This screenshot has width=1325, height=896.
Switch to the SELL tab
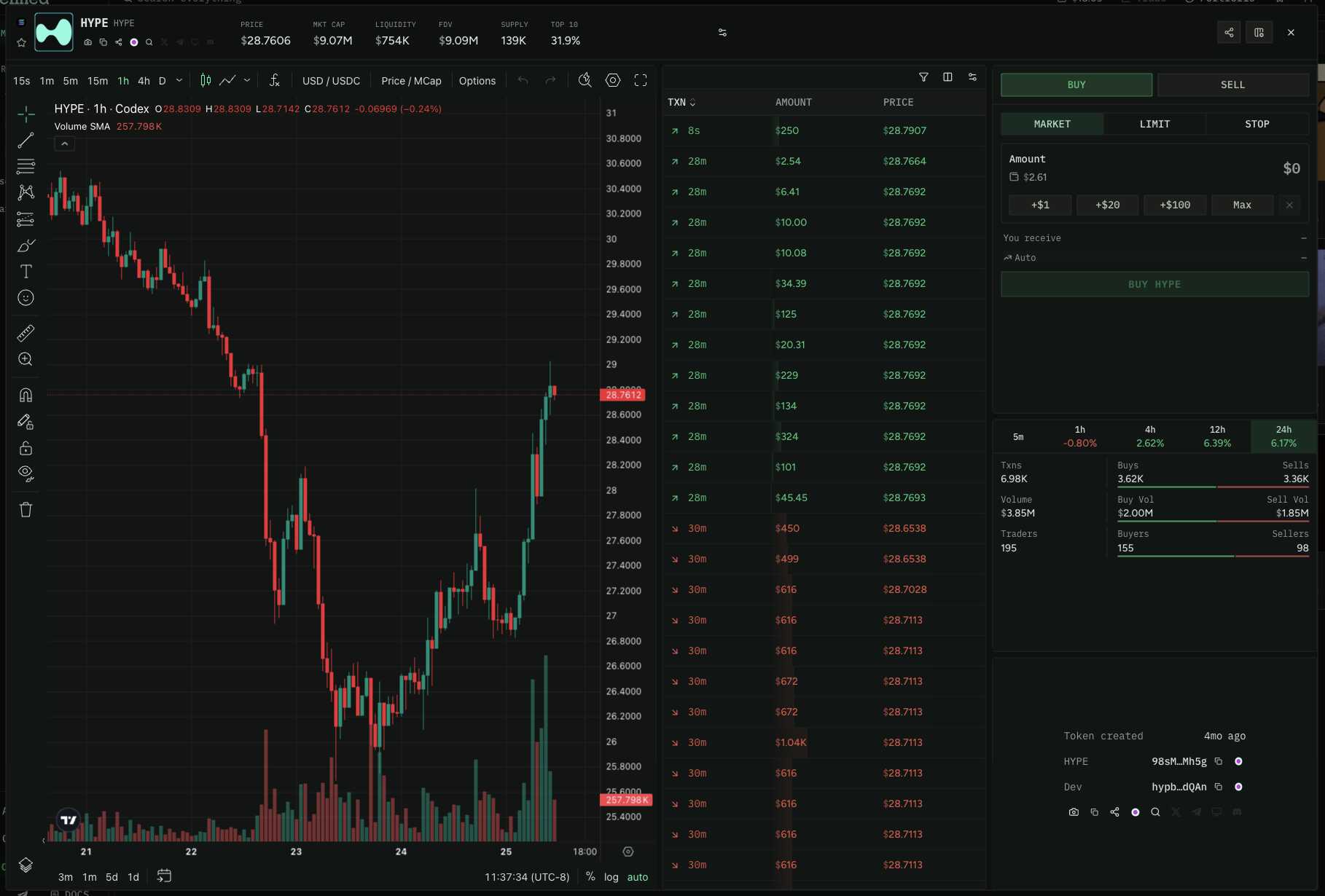(1232, 85)
